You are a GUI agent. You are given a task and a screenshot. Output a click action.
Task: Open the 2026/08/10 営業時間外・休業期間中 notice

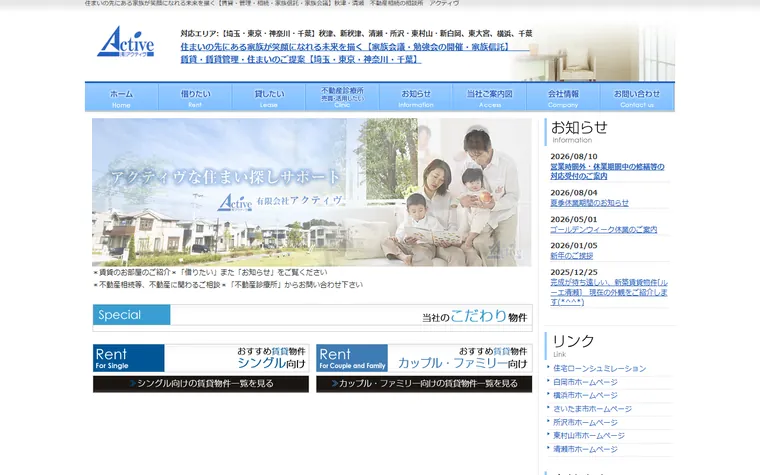click(607, 171)
